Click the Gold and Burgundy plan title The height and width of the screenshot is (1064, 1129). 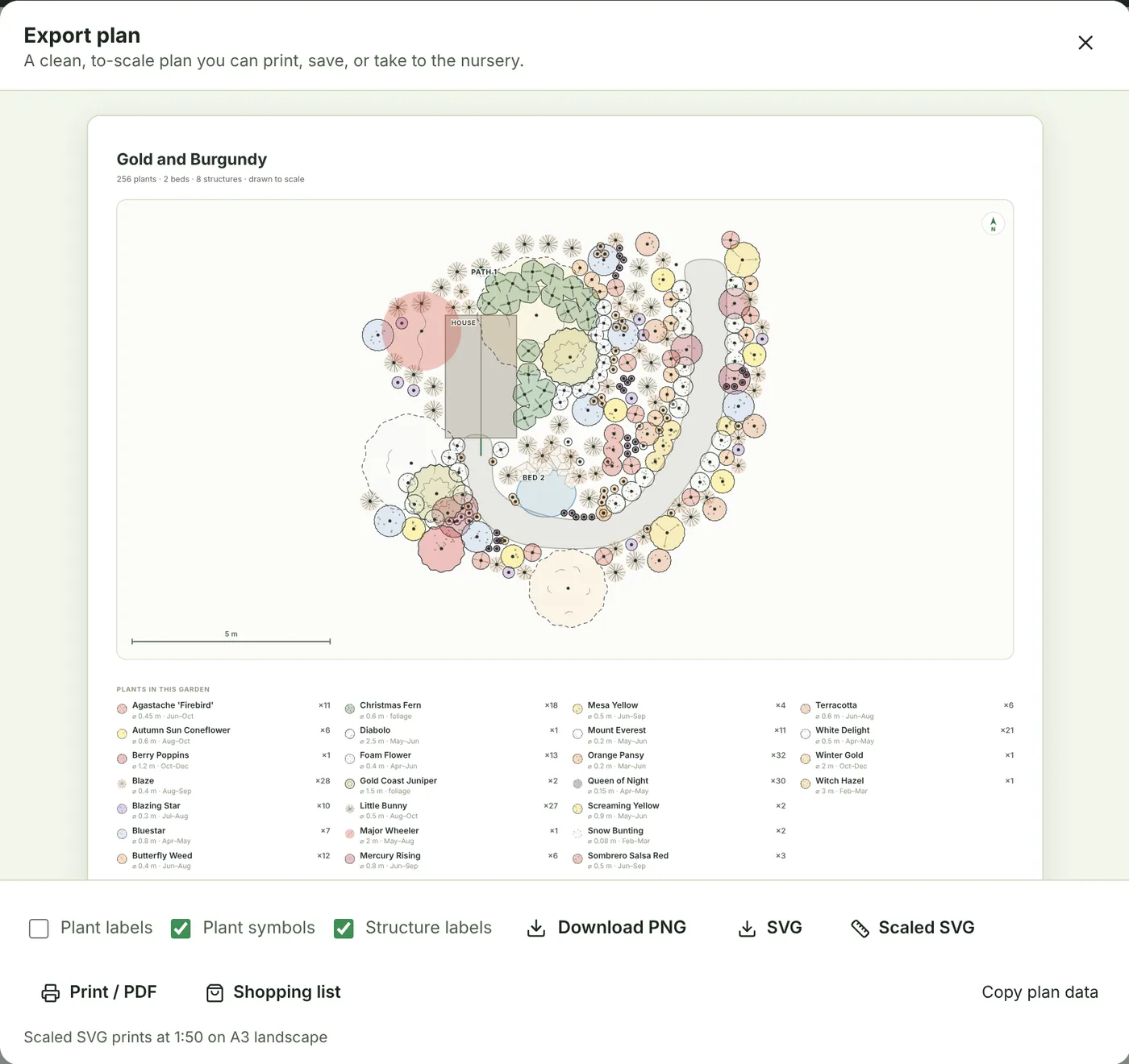tap(192, 160)
